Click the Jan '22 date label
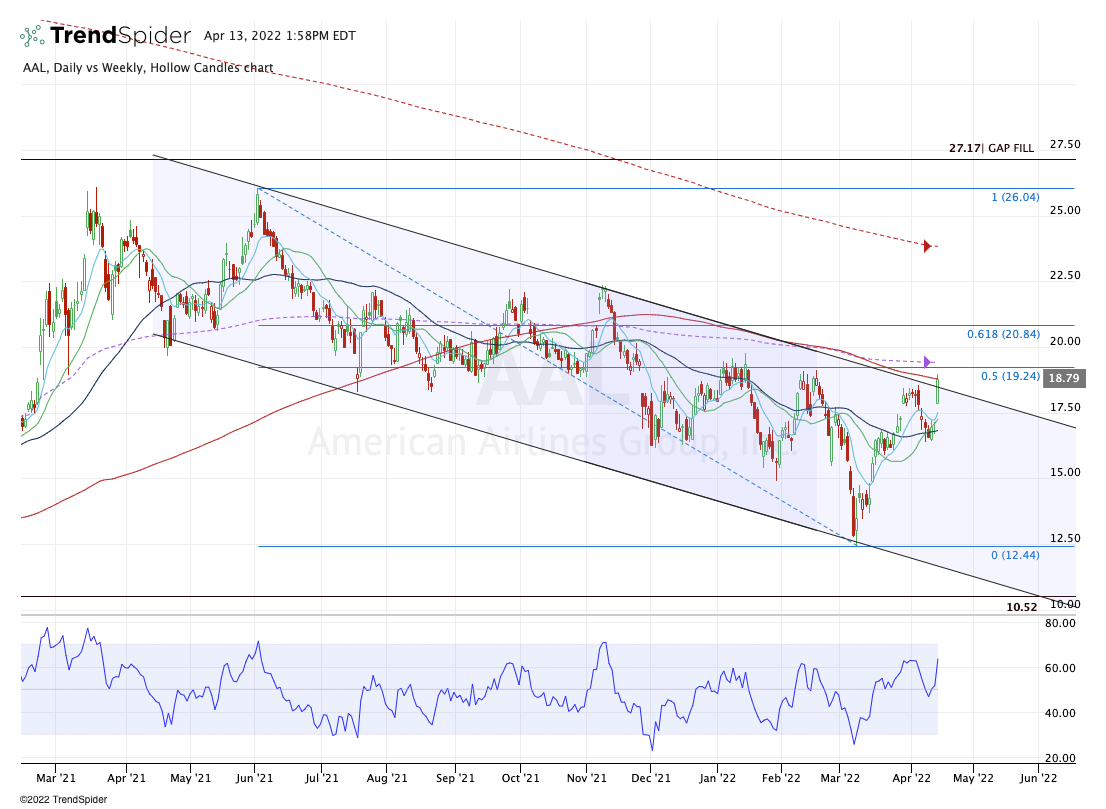Image resolution: width=1106 pixels, height=809 pixels. [x=717, y=778]
